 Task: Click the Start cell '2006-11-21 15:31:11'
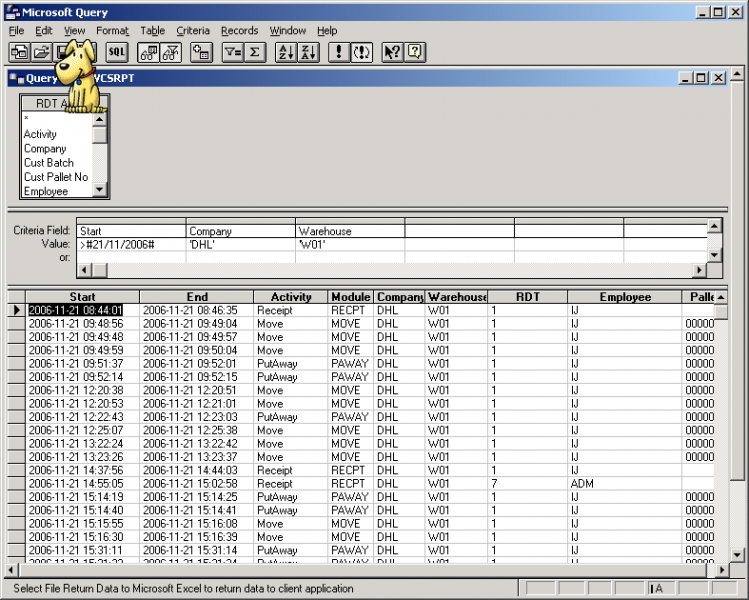[x=83, y=550]
